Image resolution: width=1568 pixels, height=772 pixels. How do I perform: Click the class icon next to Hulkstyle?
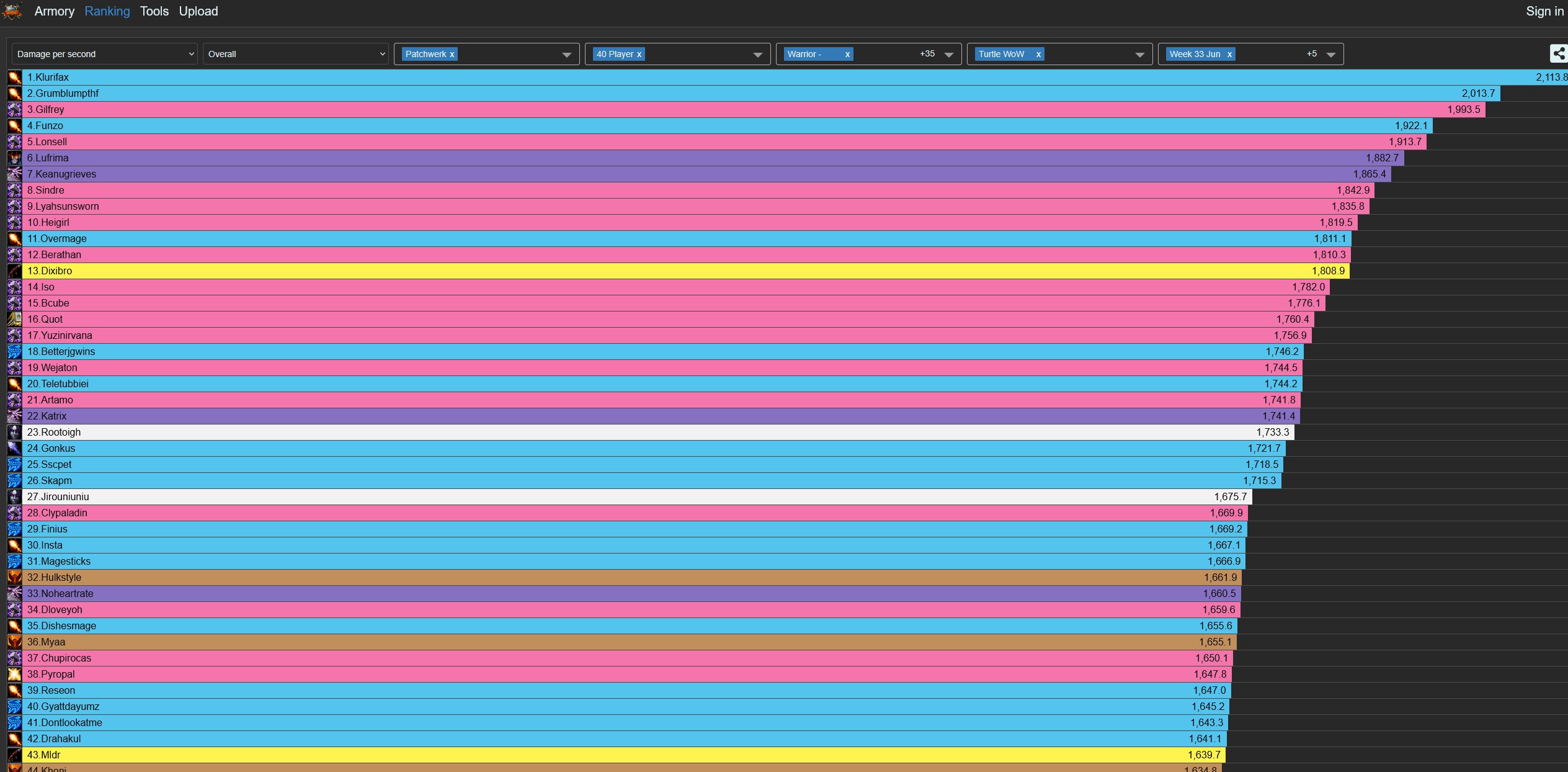click(14, 578)
